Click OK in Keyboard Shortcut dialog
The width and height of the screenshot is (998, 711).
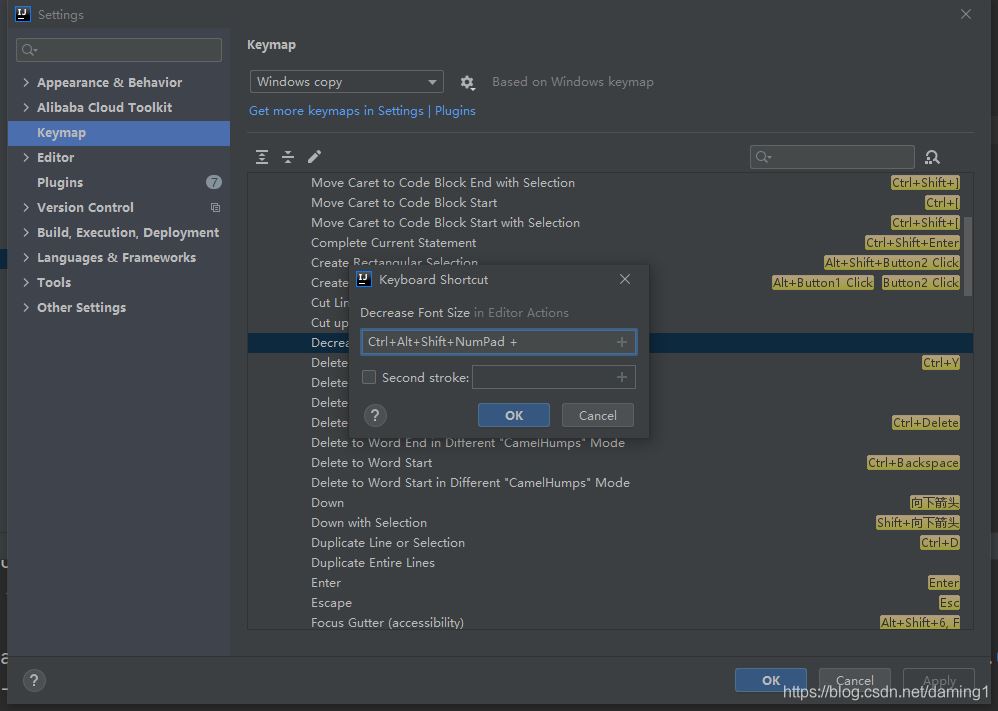click(514, 415)
